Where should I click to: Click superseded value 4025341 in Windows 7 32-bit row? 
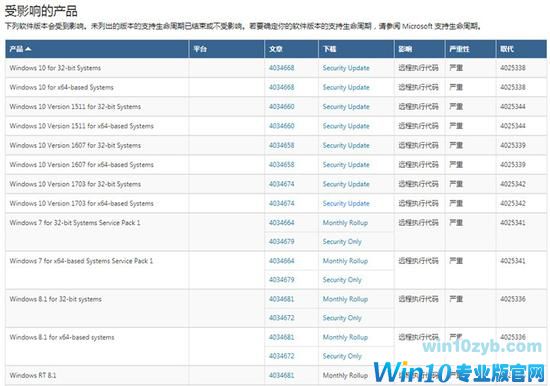[513, 223]
